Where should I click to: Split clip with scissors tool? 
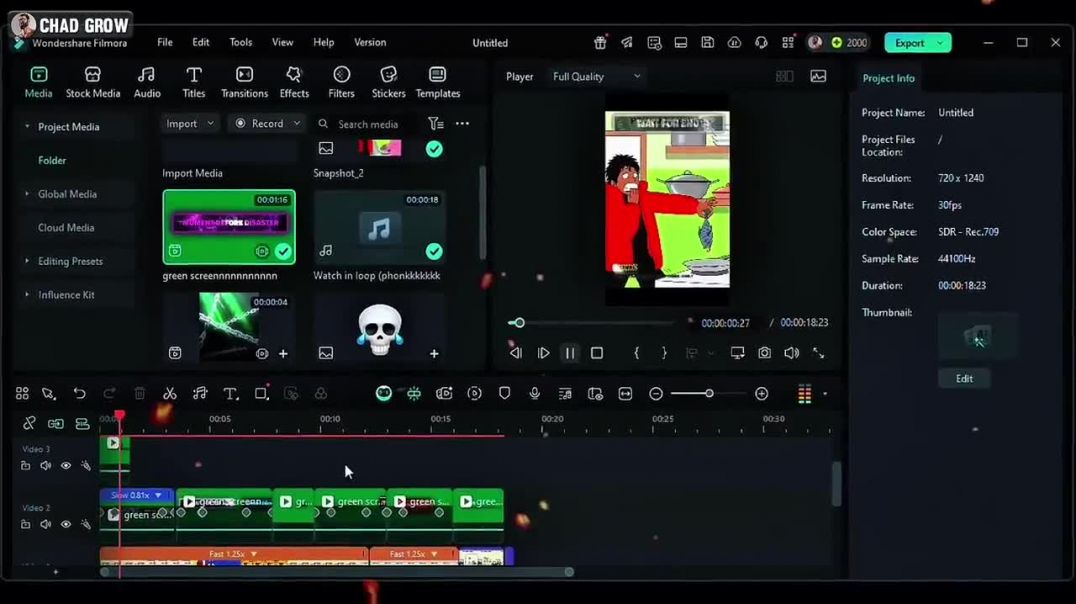169,393
